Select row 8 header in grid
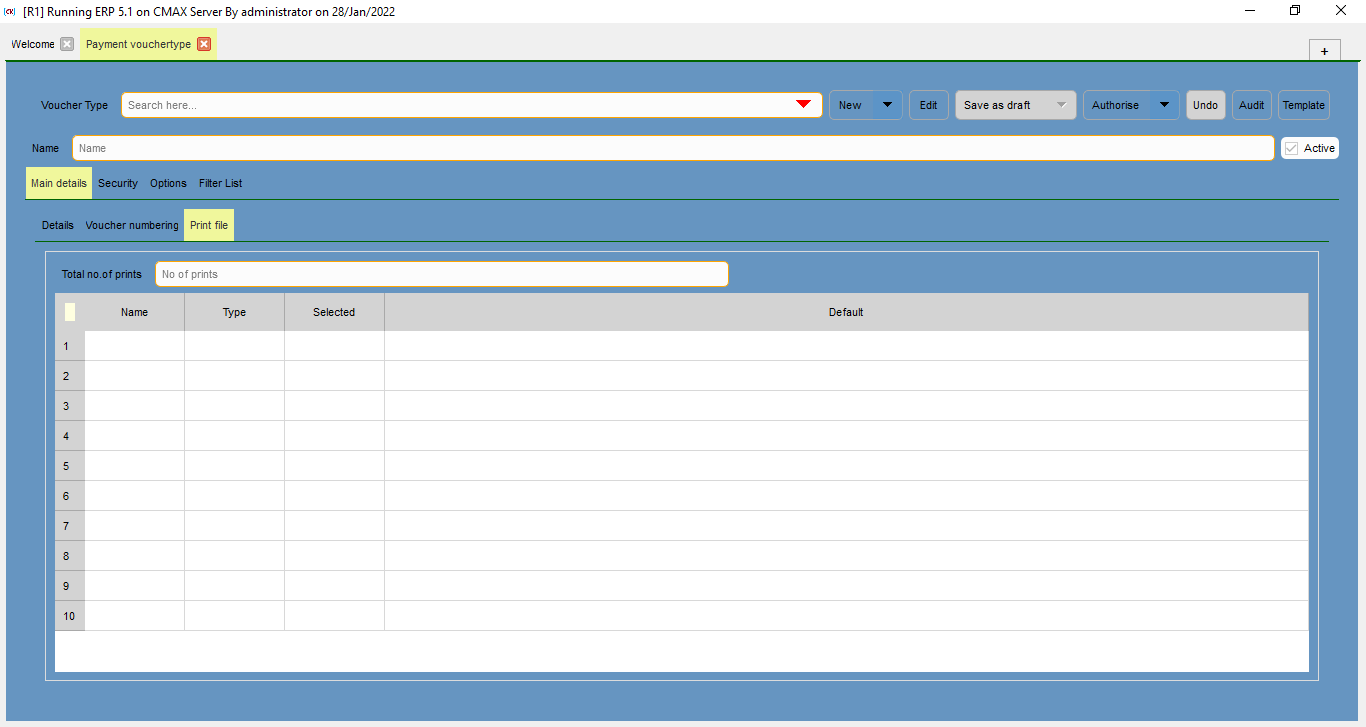 tap(70, 556)
